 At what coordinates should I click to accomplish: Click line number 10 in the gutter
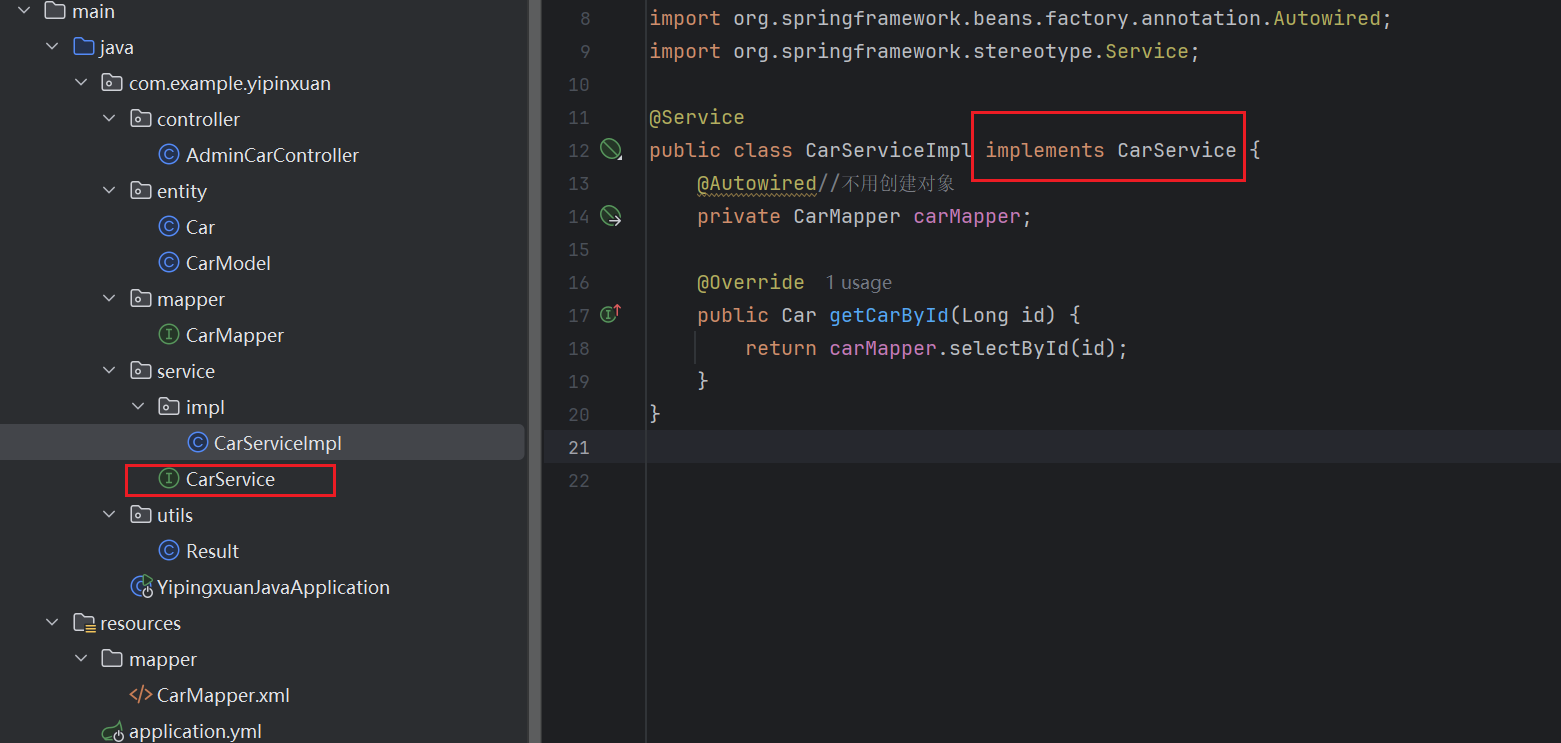coord(579,84)
